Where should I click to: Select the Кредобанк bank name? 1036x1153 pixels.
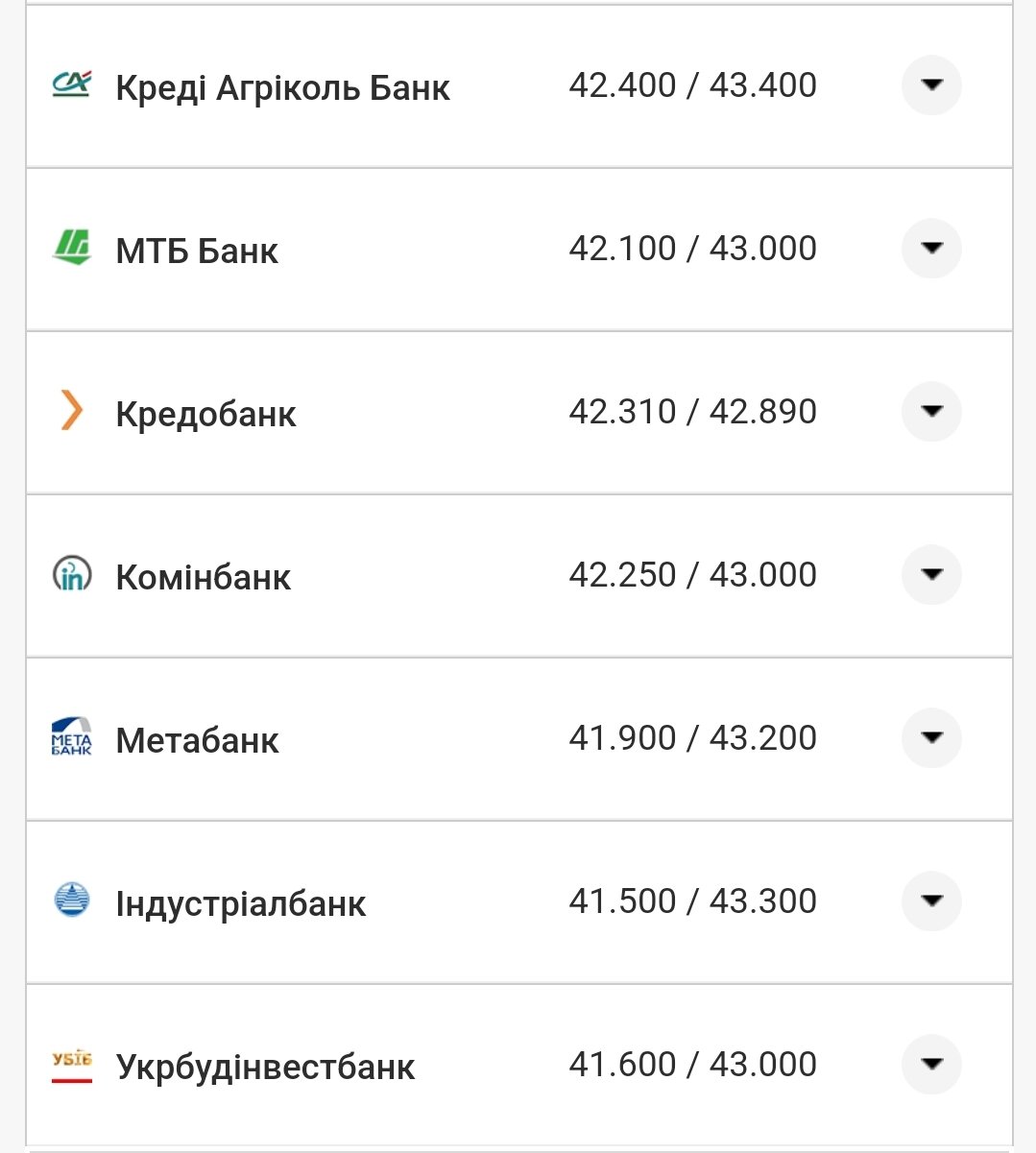tap(205, 415)
